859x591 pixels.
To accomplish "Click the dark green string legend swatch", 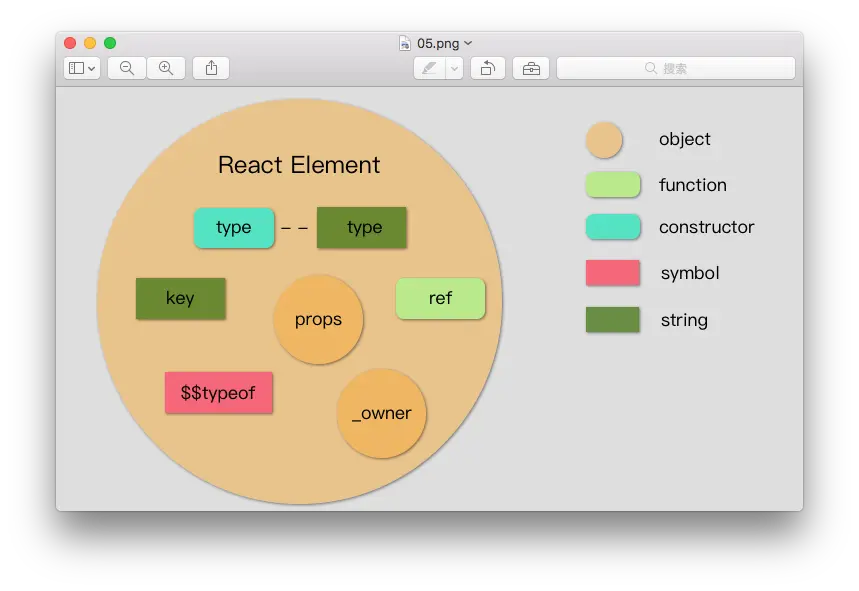I will tap(613, 319).
